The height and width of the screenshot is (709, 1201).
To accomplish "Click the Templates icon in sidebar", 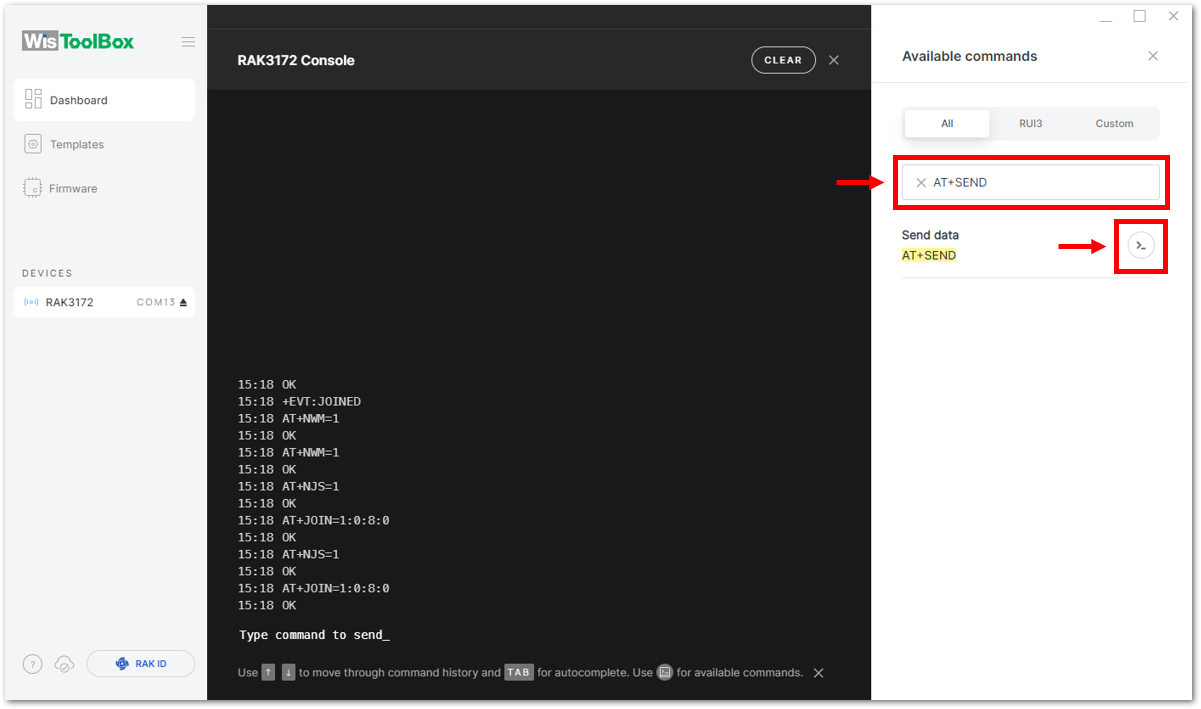I will point(33,144).
